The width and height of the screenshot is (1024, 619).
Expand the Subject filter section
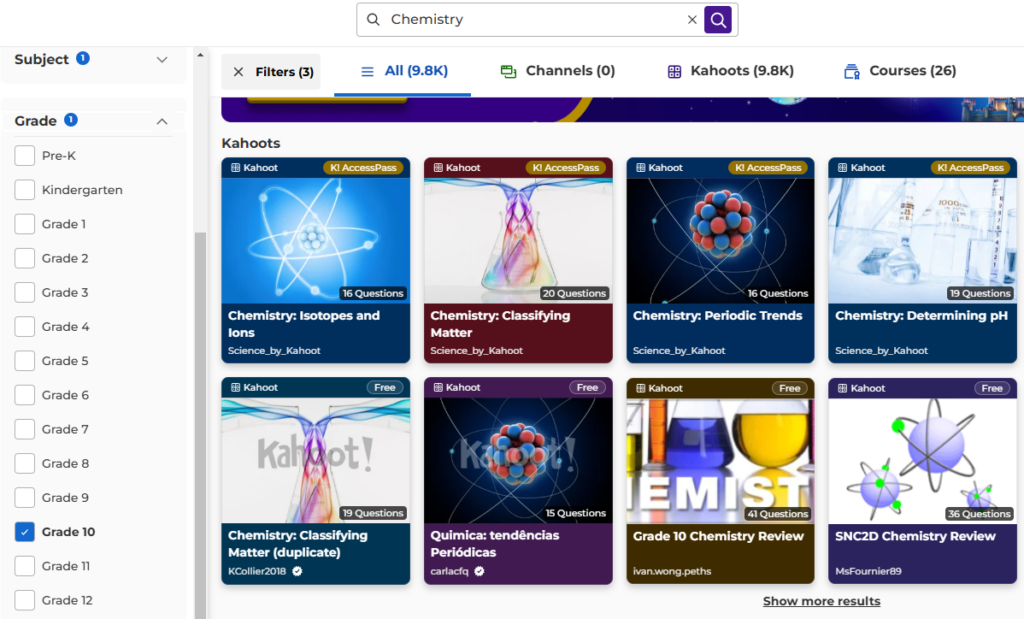(x=162, y=59)
